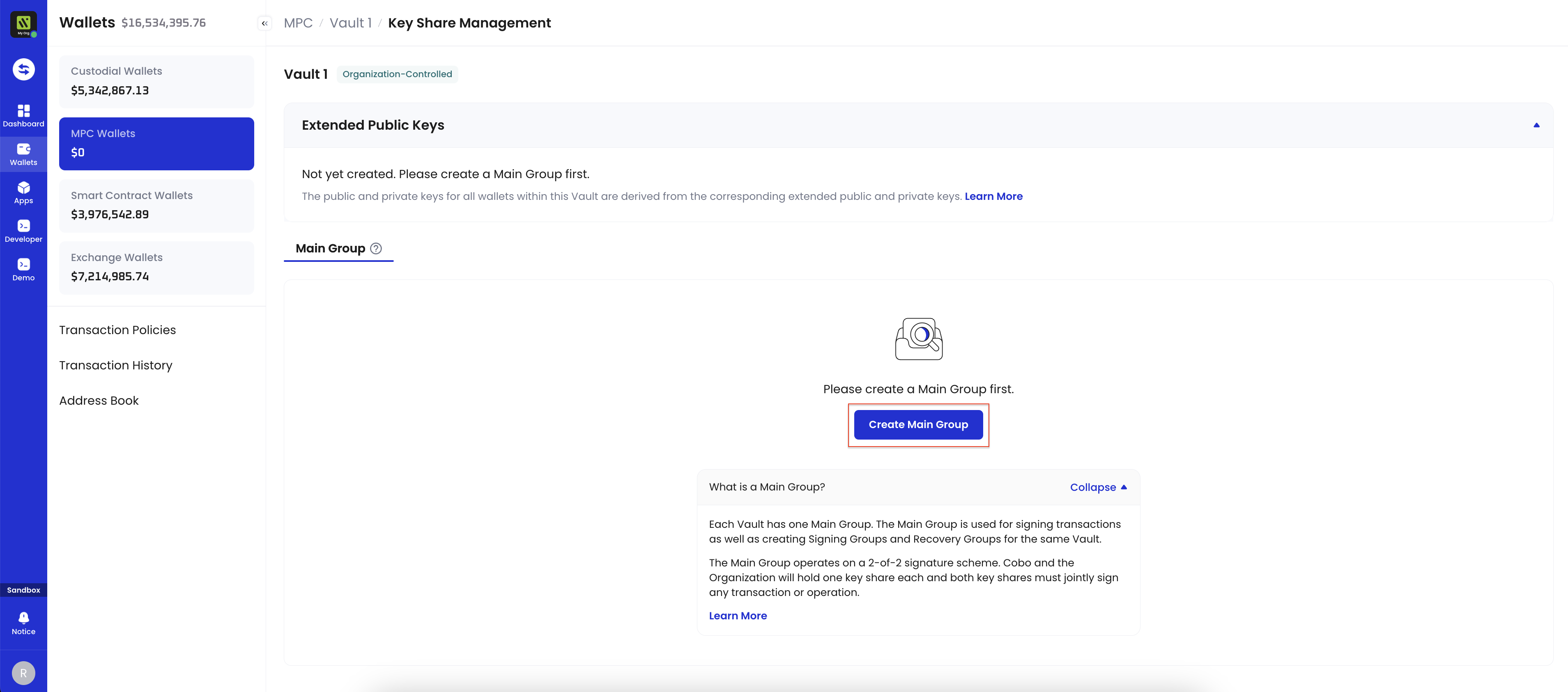Open Transaction Policies
Viewport: 1568px width, 692px height.
(117, 330)
